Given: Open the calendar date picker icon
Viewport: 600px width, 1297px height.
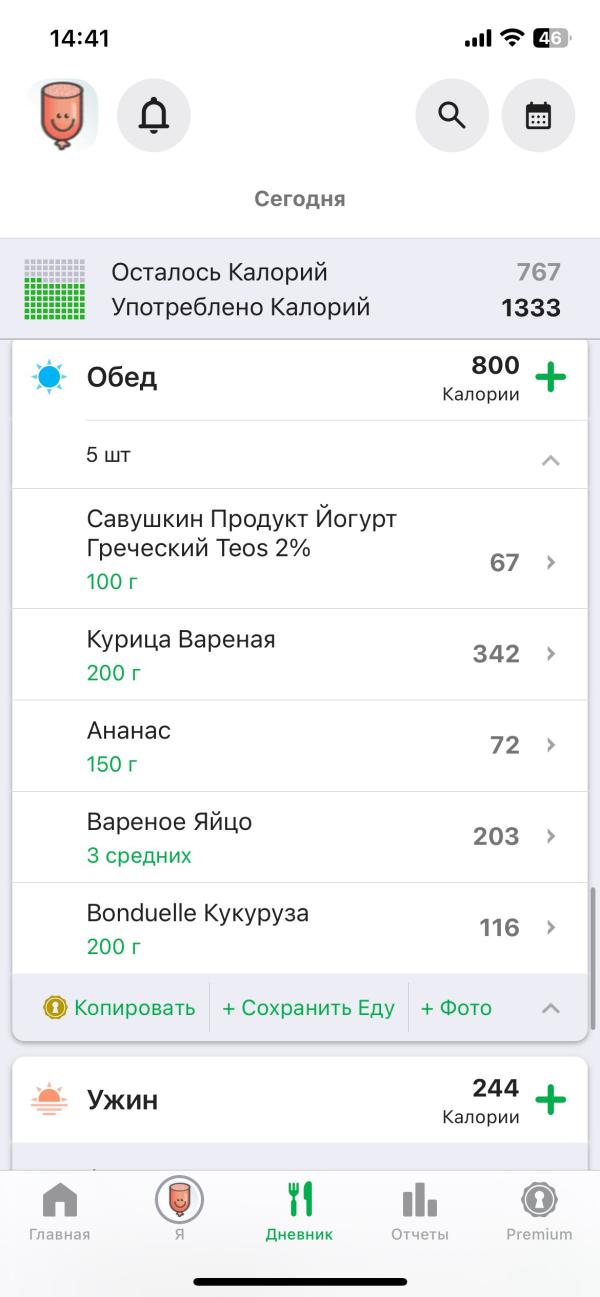Looking at the screenshot, I should click(x=538, y=116).
